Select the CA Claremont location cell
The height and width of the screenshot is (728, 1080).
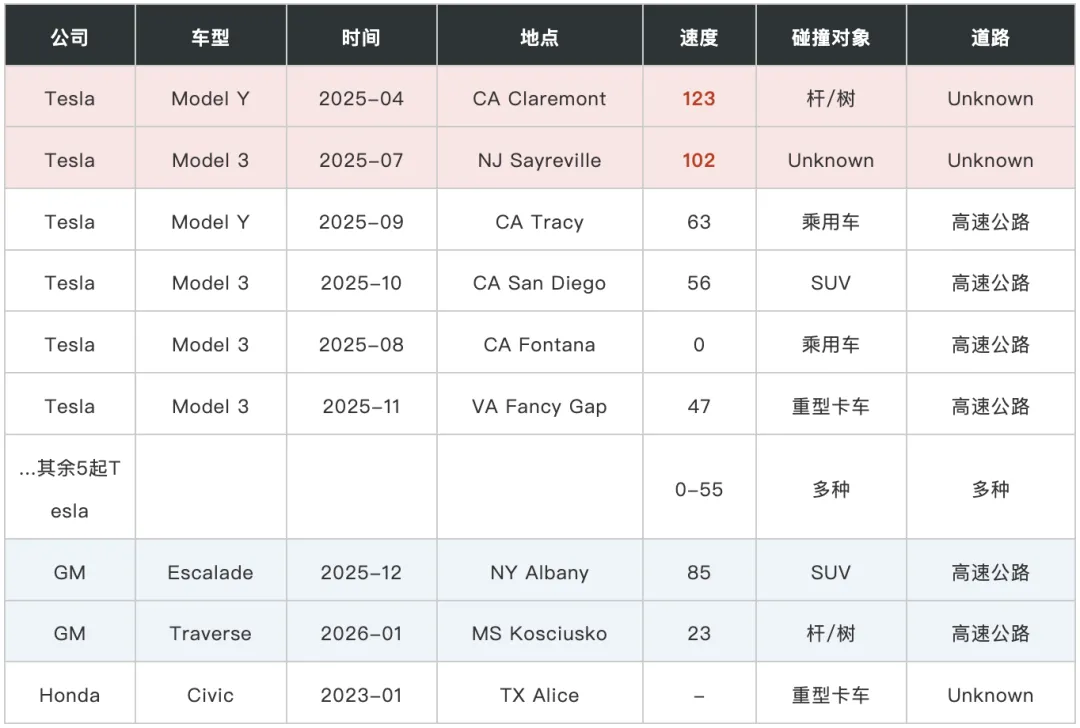point(540,98)
